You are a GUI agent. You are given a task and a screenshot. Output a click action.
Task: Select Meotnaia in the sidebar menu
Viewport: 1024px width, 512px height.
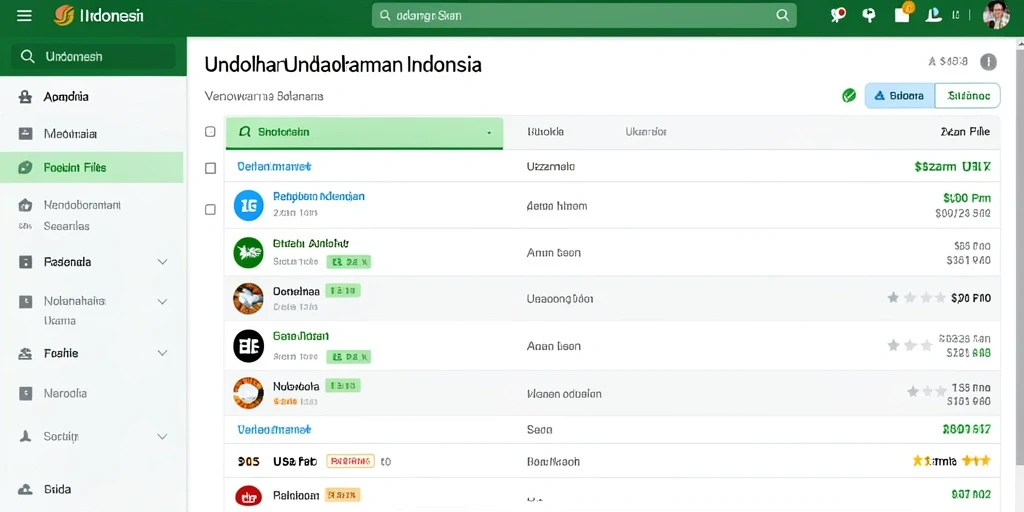coord(70,134)
